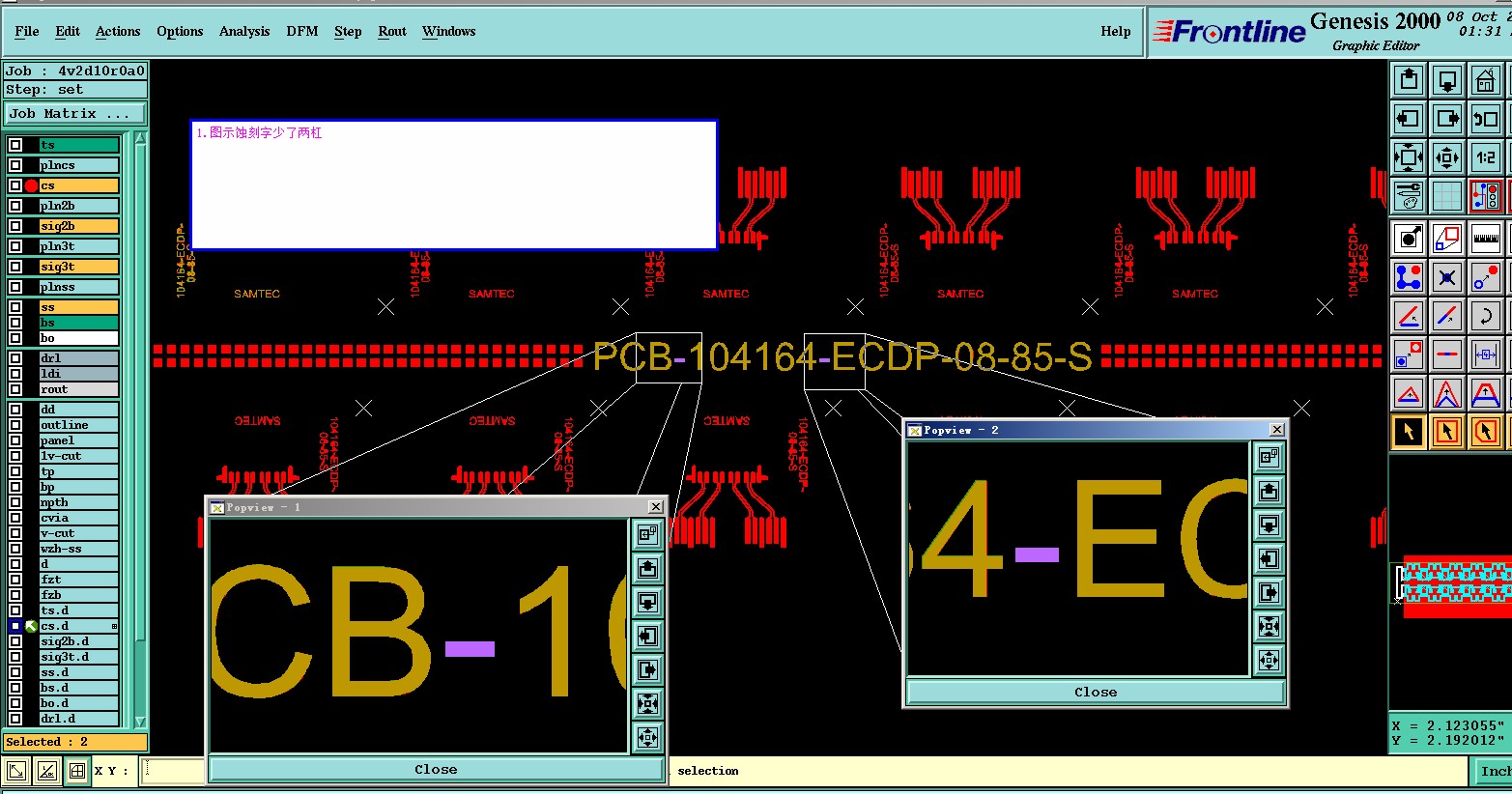Toggle the grid icon in main toolbar
This screenshot has width=1512, height=794.
[x=1447, y=196]
